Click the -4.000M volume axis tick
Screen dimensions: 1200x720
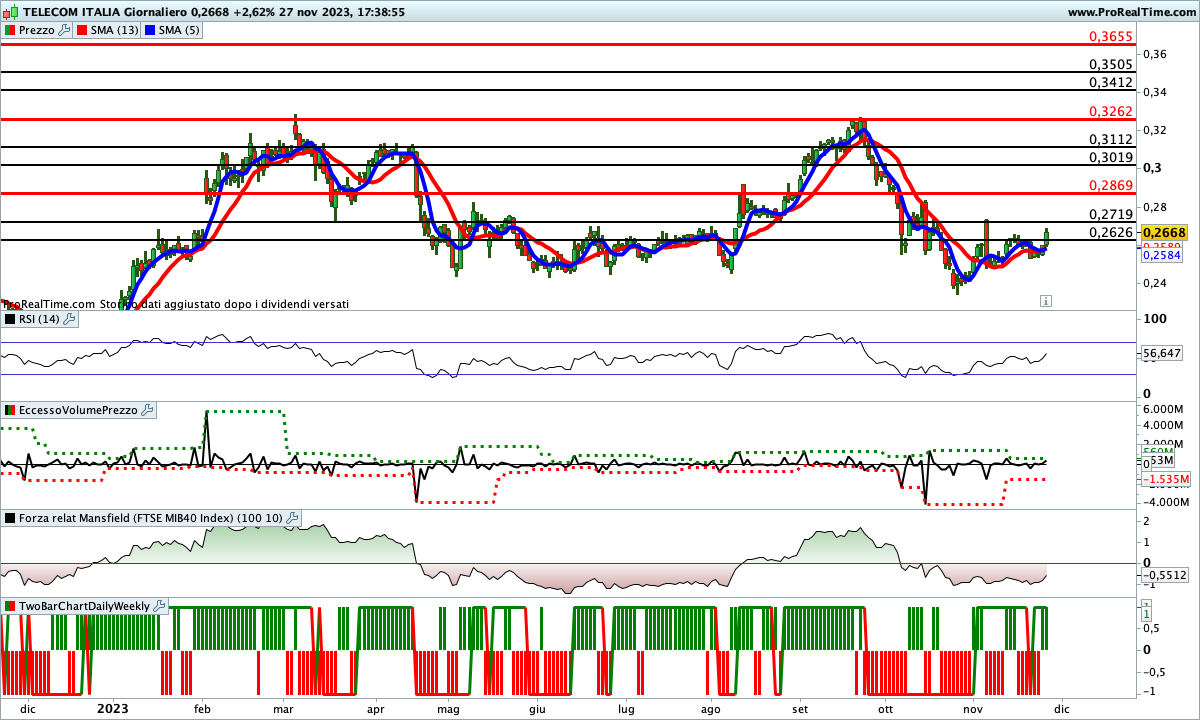pyautogui.click(x=1165, y=502)
